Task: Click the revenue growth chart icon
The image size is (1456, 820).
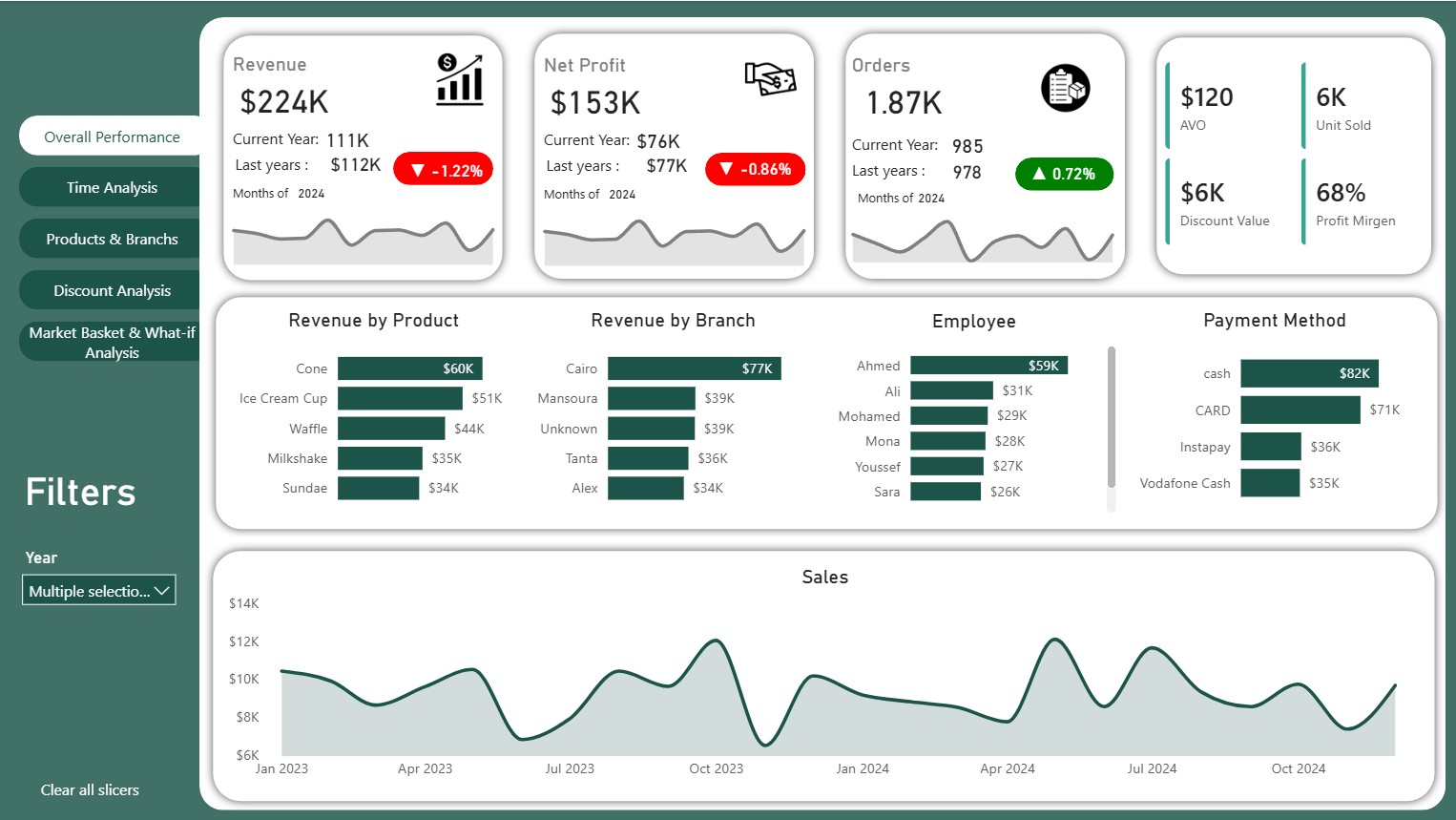Action: [x=460, y=79]
